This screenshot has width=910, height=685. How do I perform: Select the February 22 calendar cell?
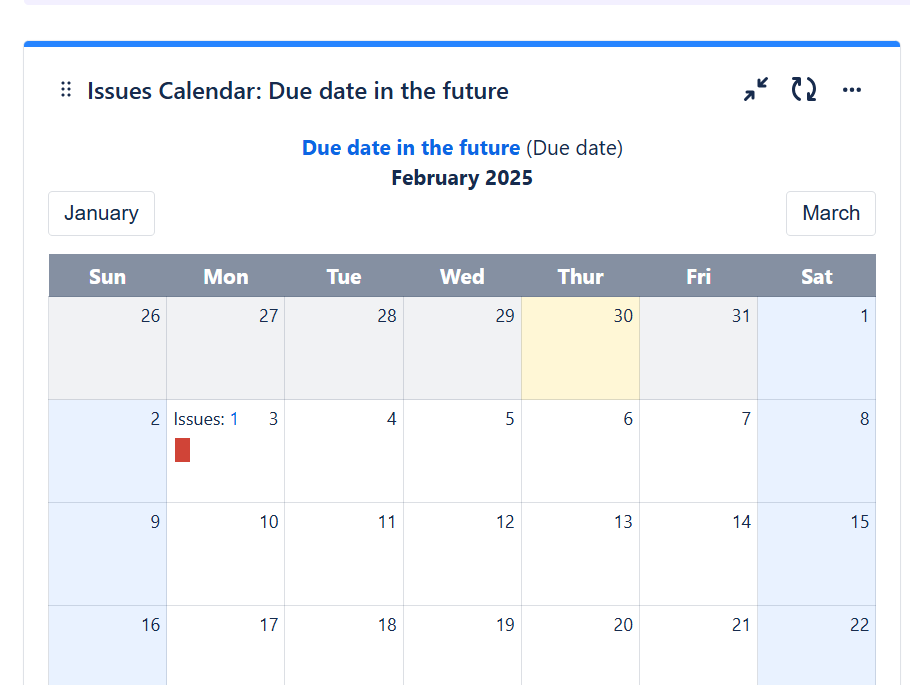tap(816, 645)
